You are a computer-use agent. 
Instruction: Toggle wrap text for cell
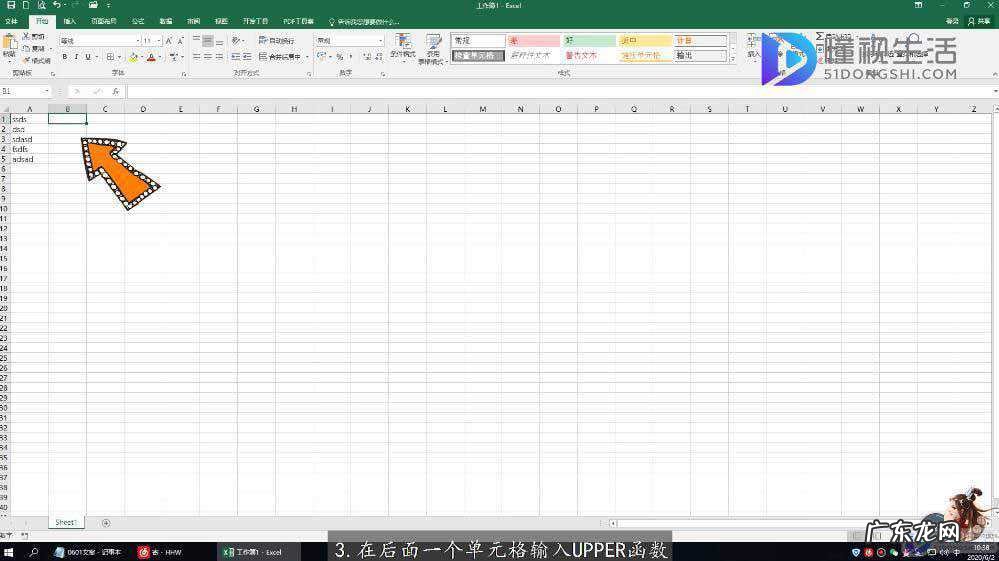tap(277, 41)
